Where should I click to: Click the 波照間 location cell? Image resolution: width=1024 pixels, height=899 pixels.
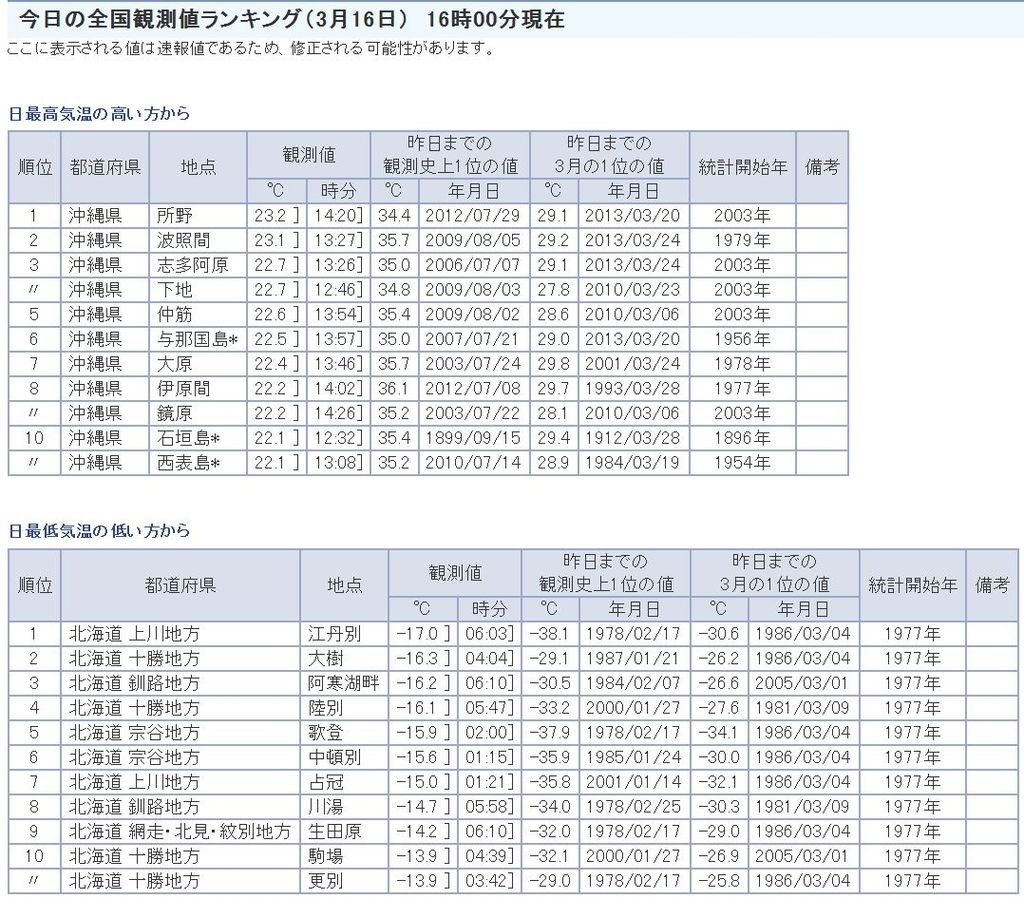(x=184, y=241)
